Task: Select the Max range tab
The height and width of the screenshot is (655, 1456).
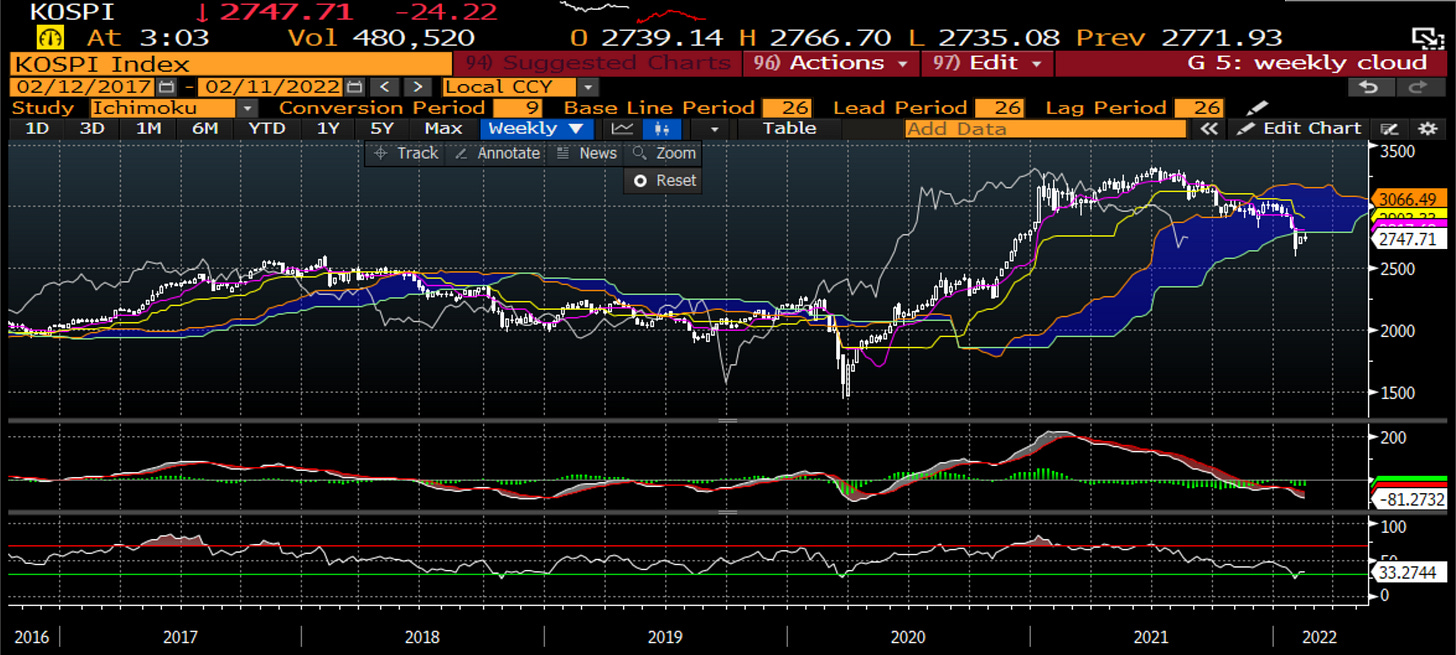Action: click(x=443, y=128)
